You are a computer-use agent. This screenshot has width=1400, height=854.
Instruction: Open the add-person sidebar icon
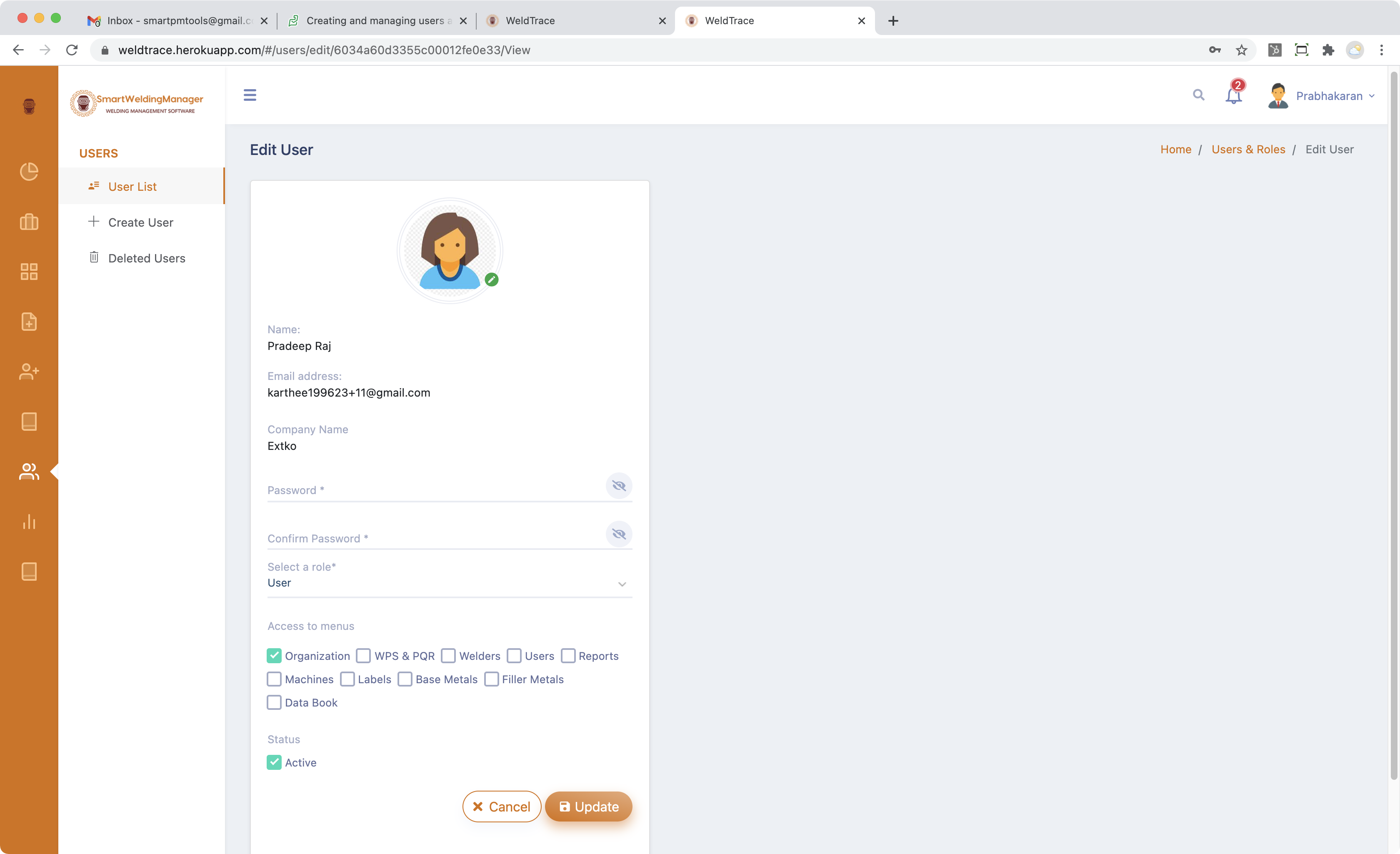tap(29, 372)
